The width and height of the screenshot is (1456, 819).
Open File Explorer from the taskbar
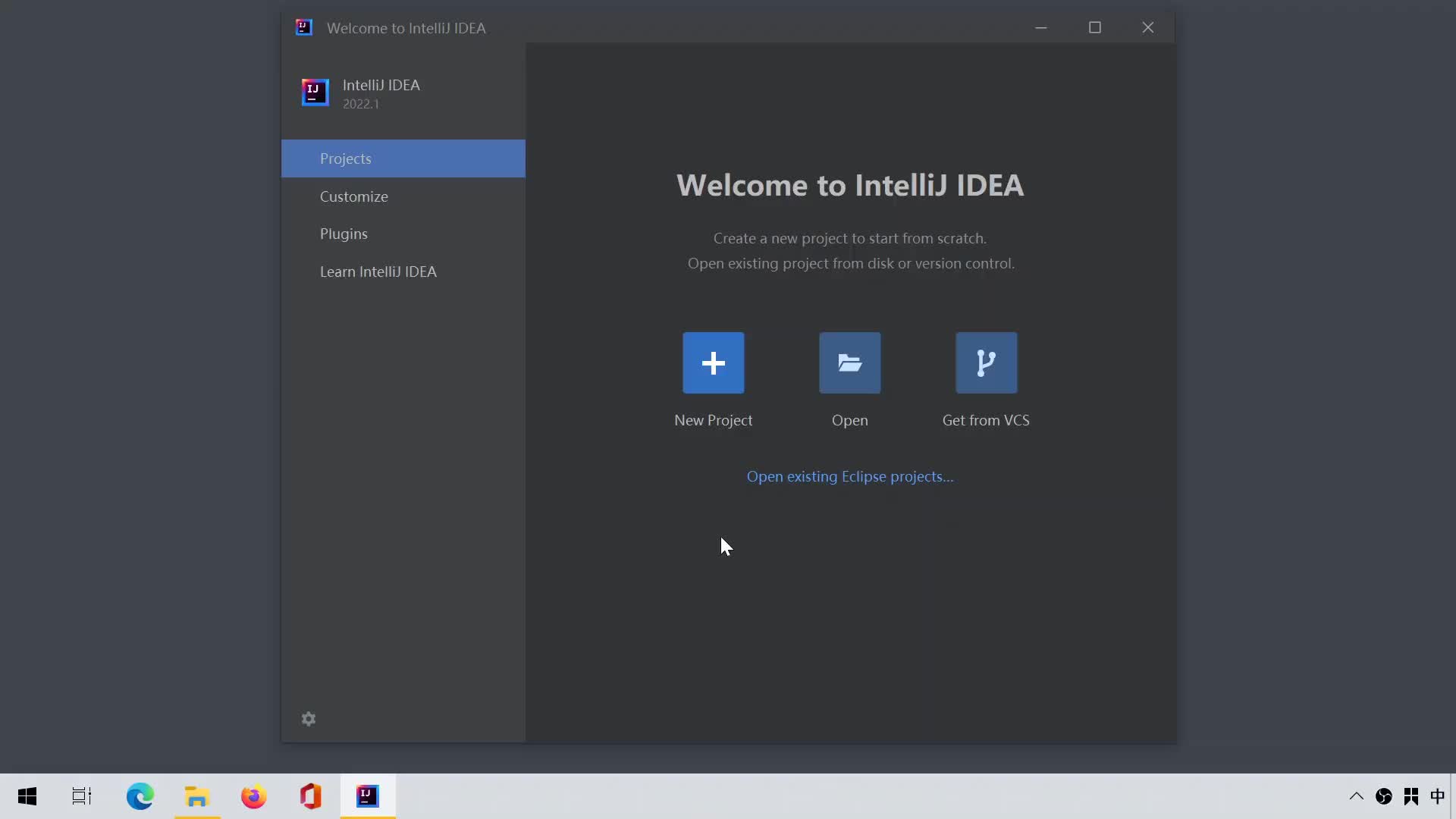point(197,796)
